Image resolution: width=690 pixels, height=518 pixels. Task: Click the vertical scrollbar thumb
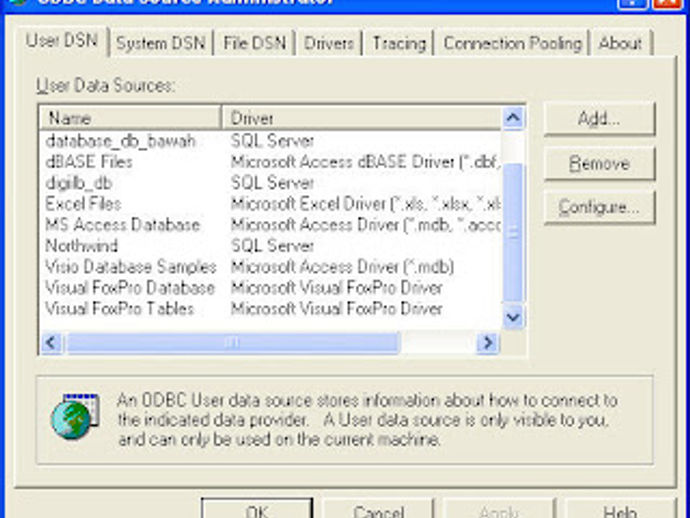(513, 232)
